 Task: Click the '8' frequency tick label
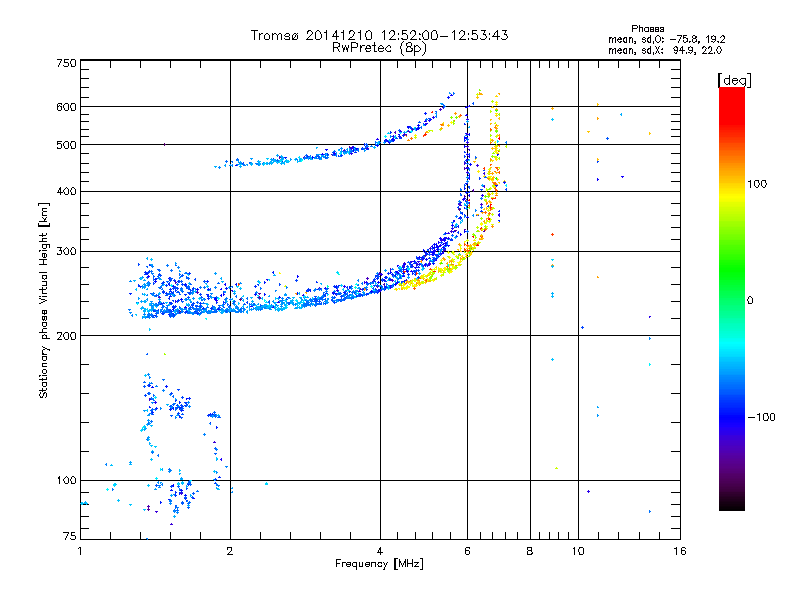coord(530,551)
